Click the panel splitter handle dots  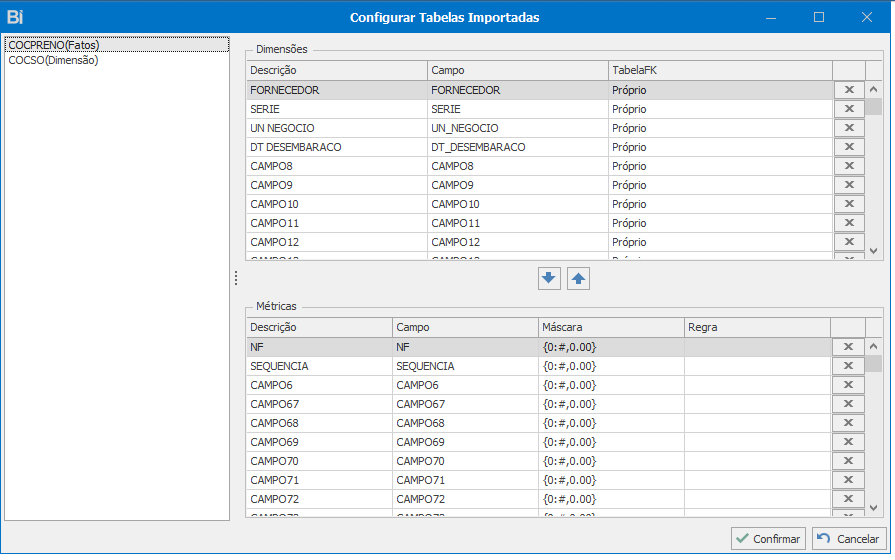click(x=236, y=278)
